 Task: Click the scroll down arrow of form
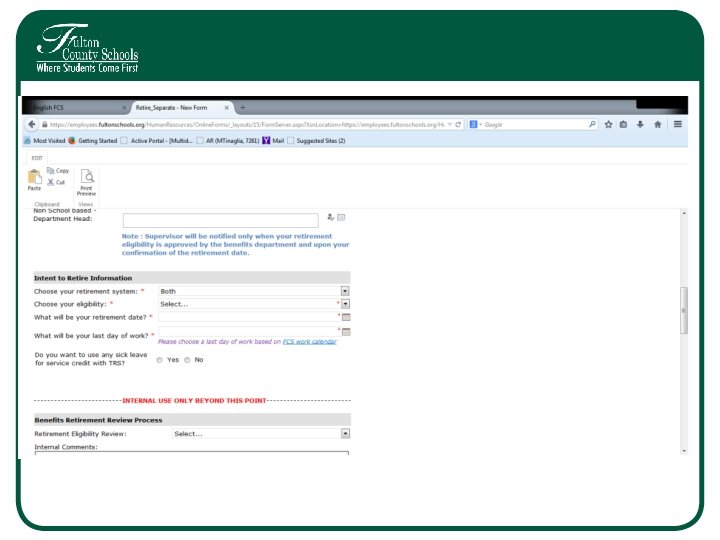click(x=684, y=451)
